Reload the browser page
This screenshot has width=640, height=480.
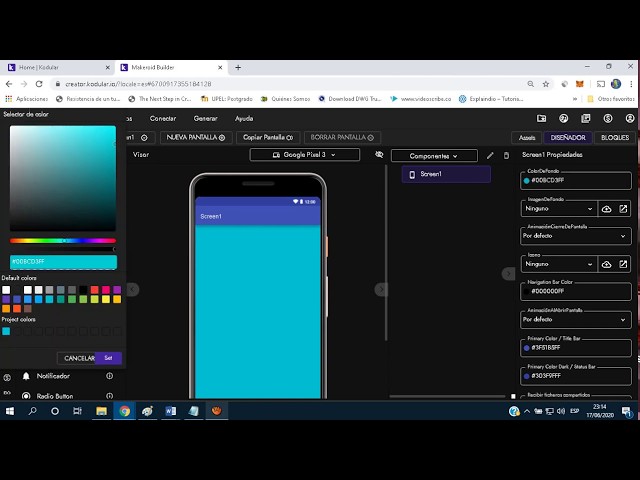click(x=39, y=84)
